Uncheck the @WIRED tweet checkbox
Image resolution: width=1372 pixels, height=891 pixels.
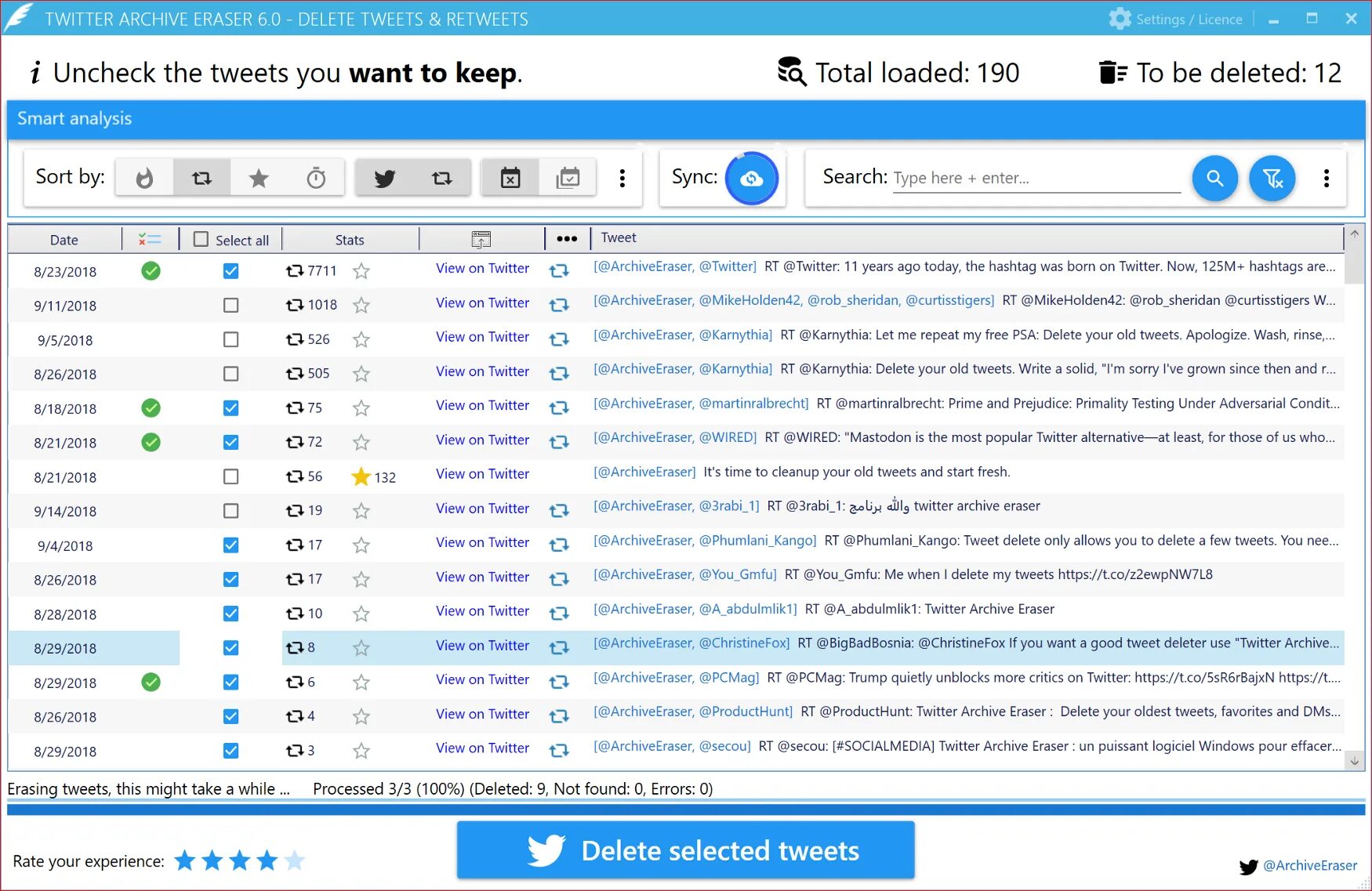(230, 442)
